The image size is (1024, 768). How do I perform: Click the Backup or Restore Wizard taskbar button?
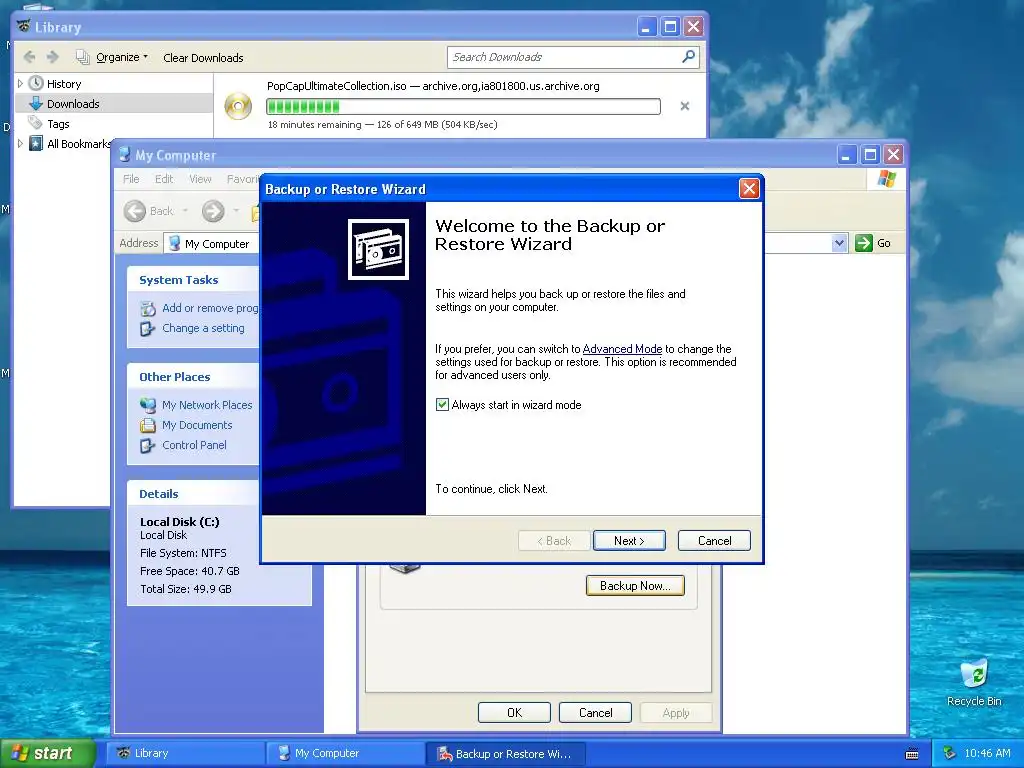(x=505, y=754)
